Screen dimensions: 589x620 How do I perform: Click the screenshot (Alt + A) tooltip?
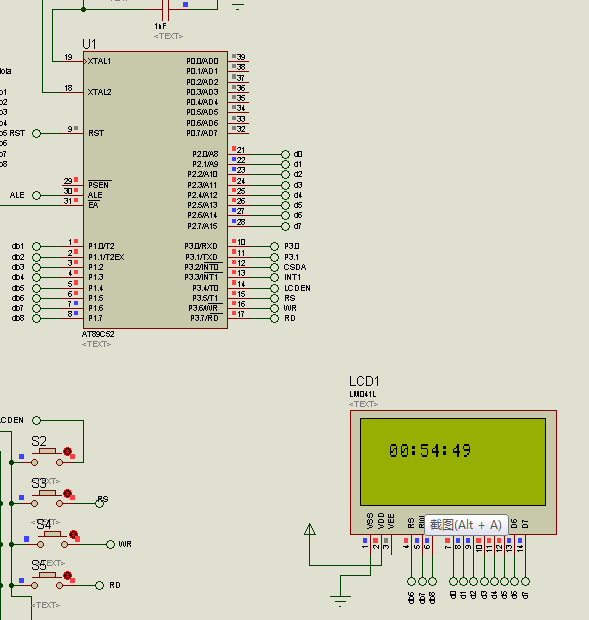click(x=466, y=525)
